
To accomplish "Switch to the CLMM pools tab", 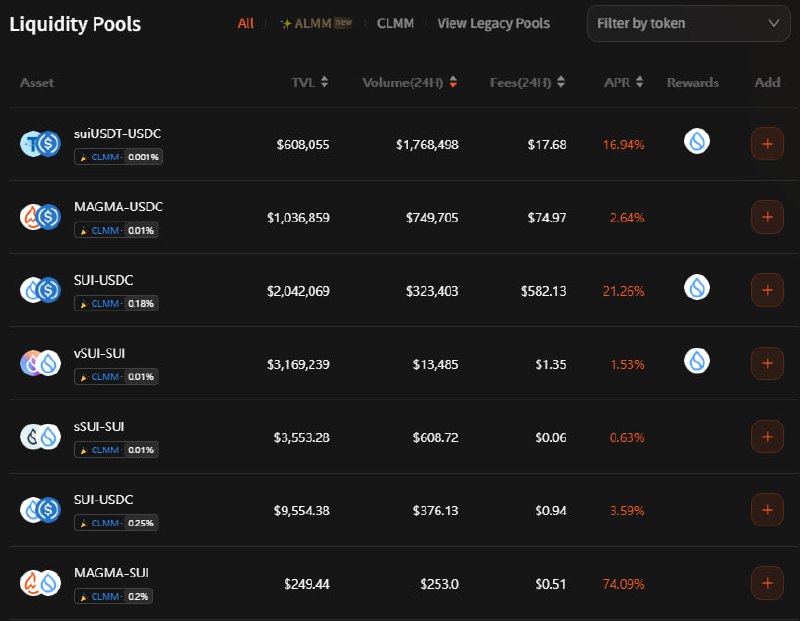I will coord(395,23).
